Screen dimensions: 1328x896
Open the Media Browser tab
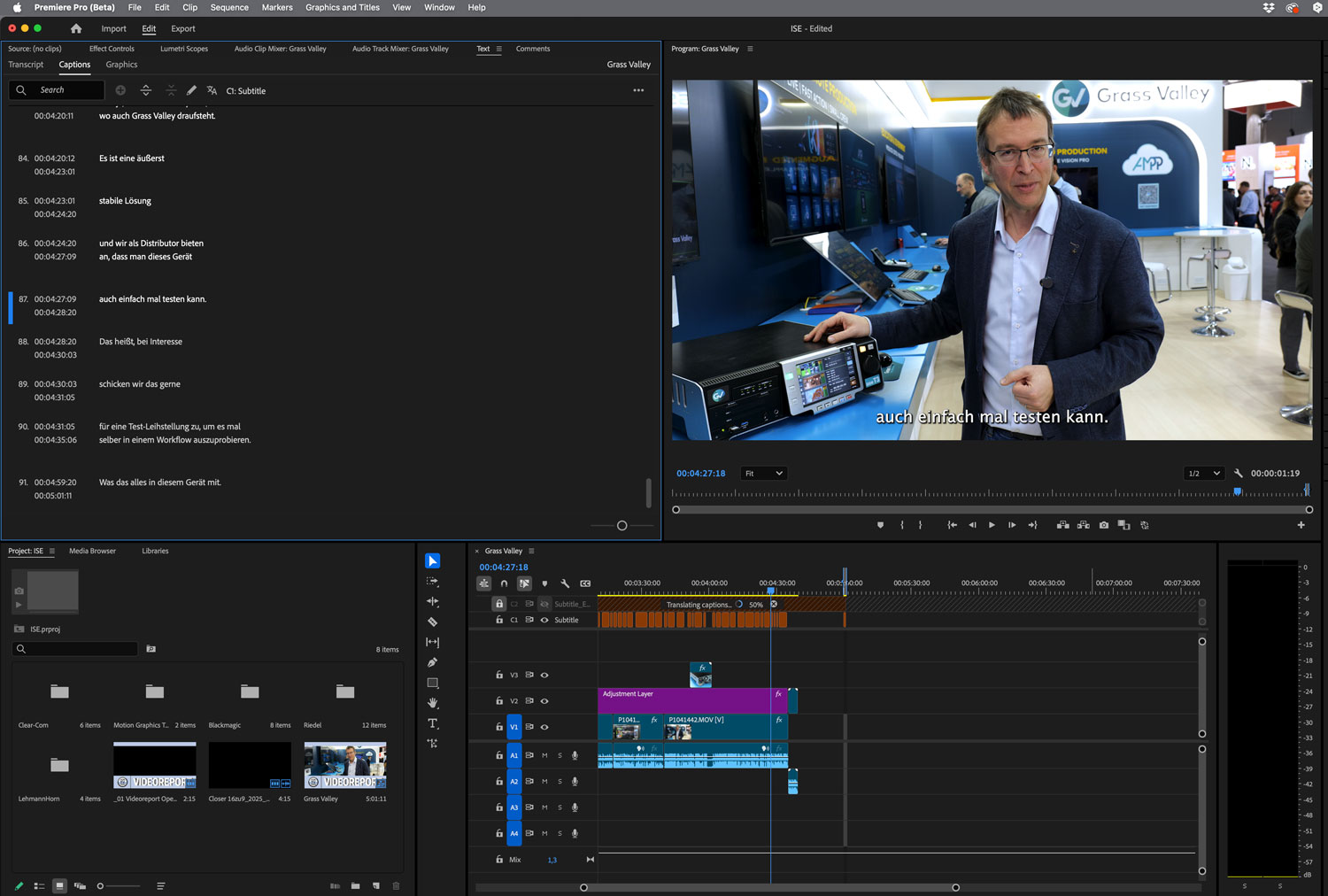[92, 551]
